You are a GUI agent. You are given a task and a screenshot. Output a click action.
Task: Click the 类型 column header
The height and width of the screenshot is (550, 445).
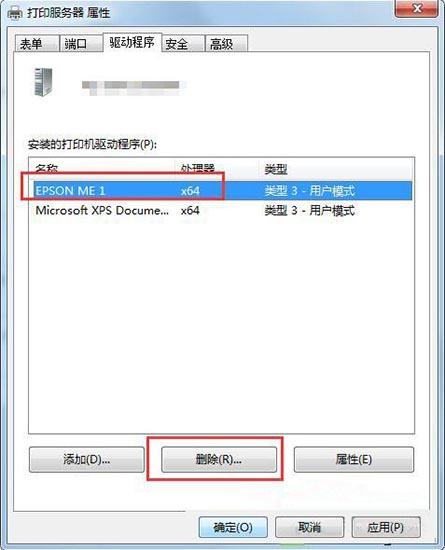pos(337,170)
